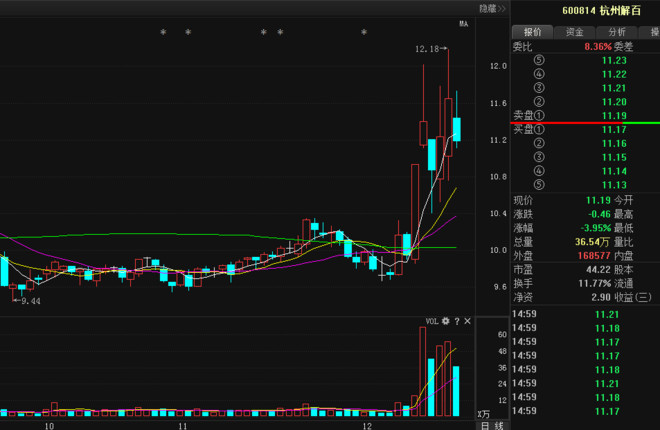Click circled 2 icon beside price 11.20

[539, 102]
